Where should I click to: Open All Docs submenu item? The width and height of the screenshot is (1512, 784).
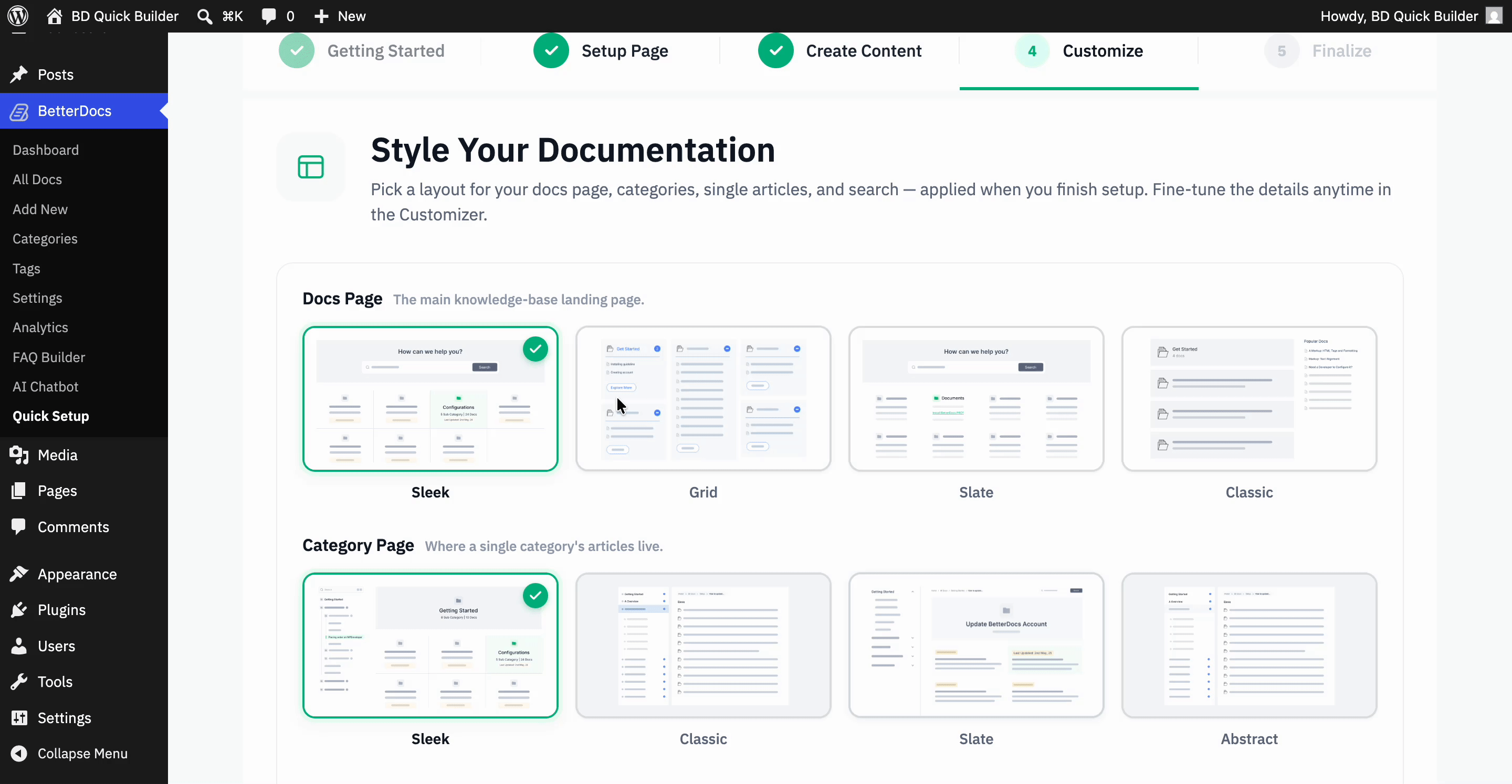[37, 179]
